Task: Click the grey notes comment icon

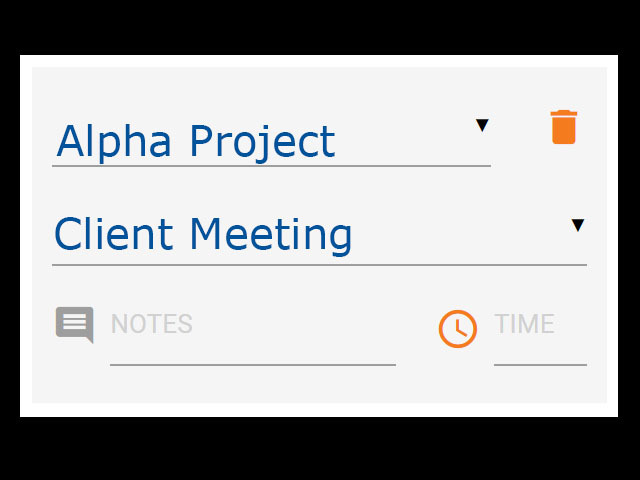Action: click(75, 325)
